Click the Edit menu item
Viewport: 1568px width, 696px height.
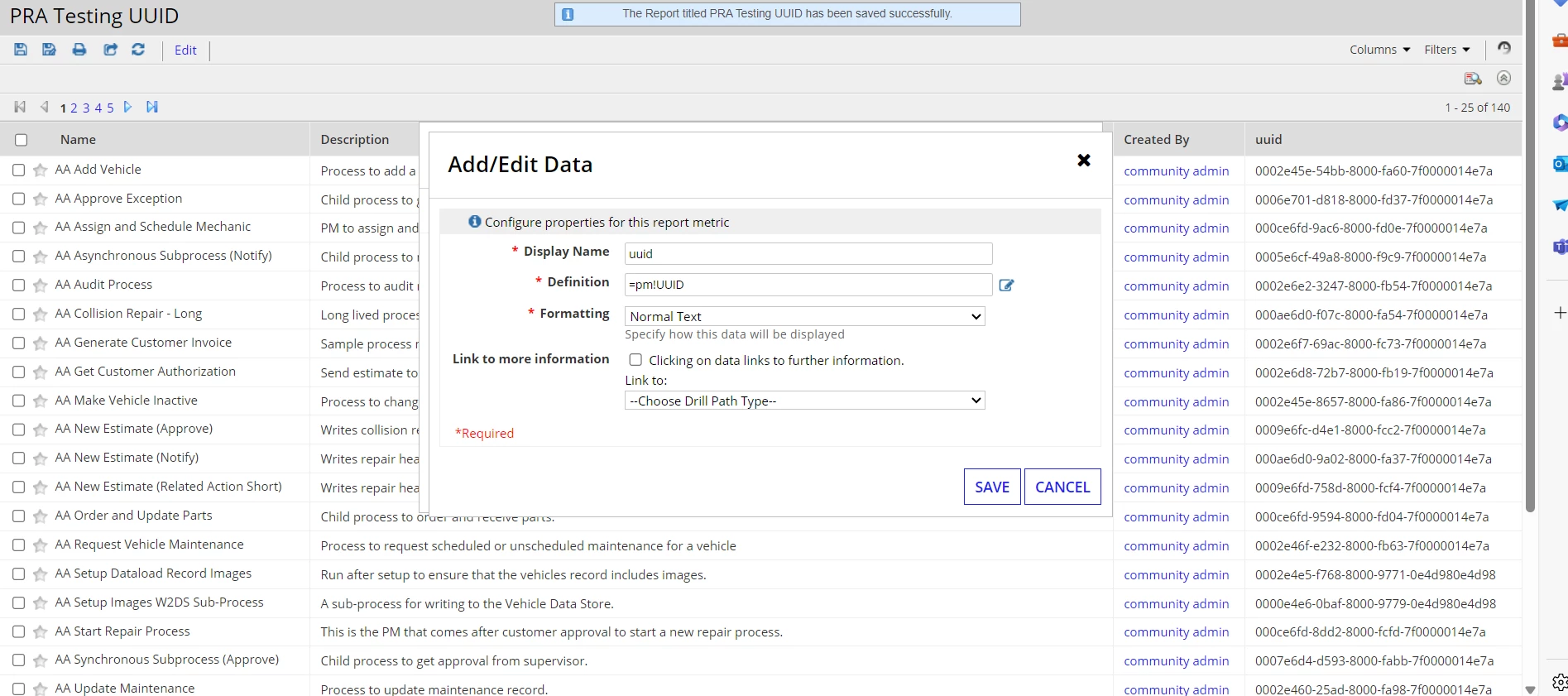(x=185, y=50)
